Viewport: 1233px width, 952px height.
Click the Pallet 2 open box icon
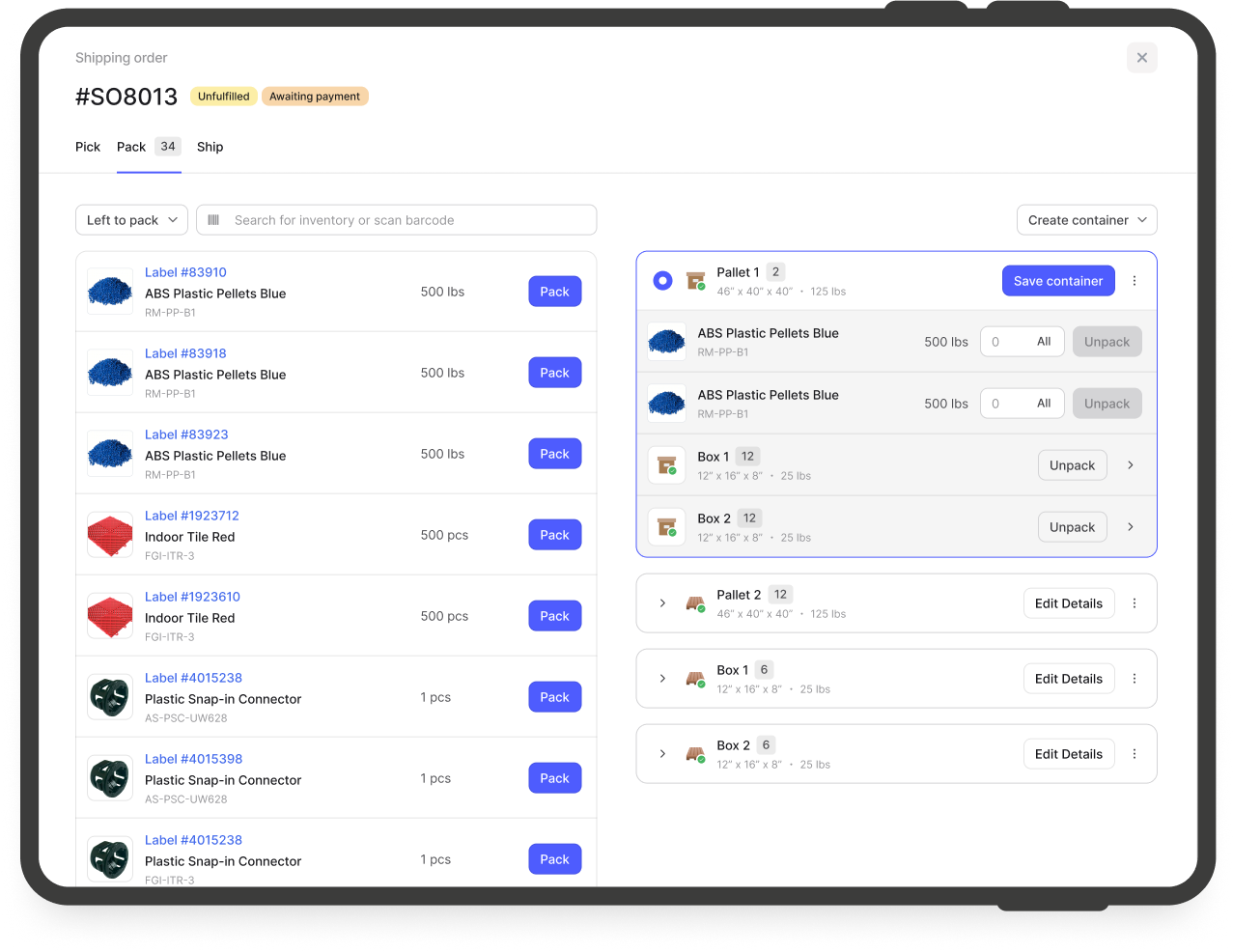[x=695, y=604]
